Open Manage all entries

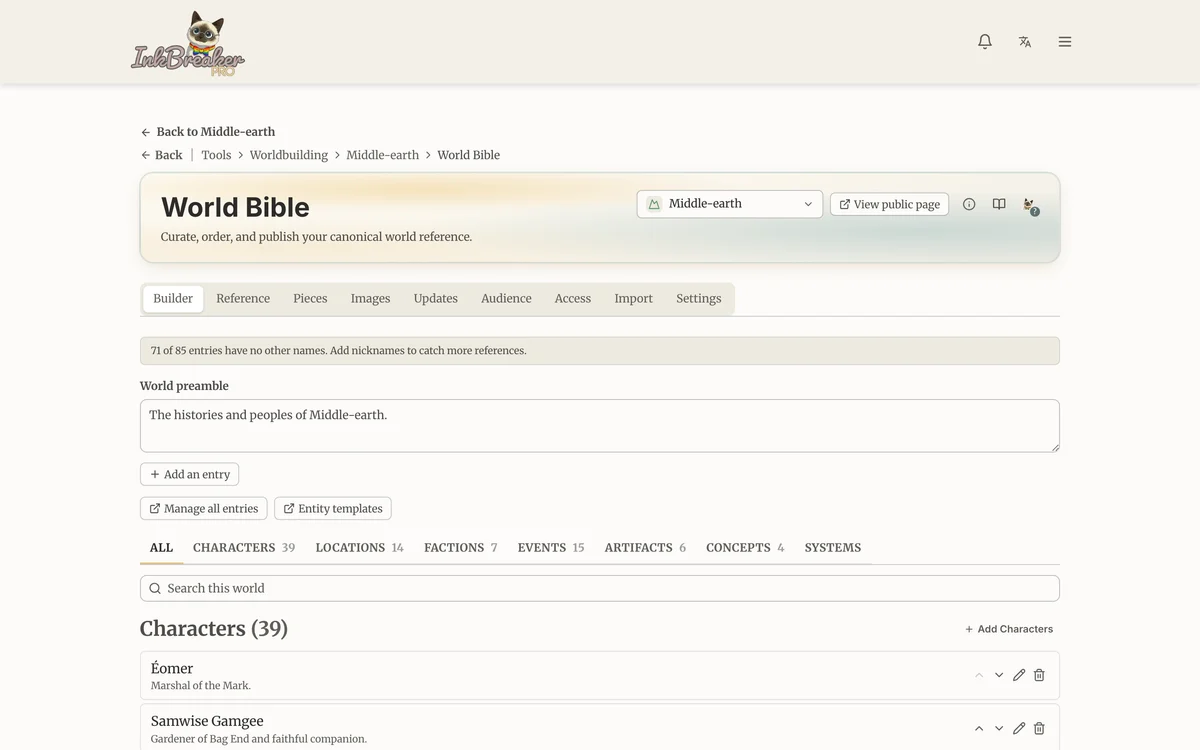point(203,508)
